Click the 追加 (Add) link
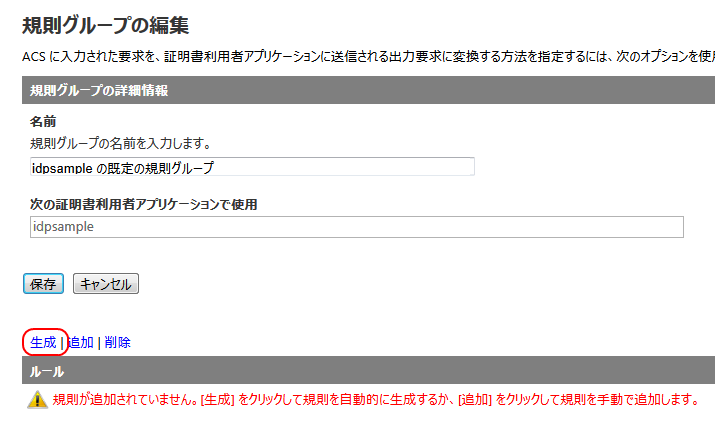The width and height of the screenshot is (715, 435). coord(80,342)
